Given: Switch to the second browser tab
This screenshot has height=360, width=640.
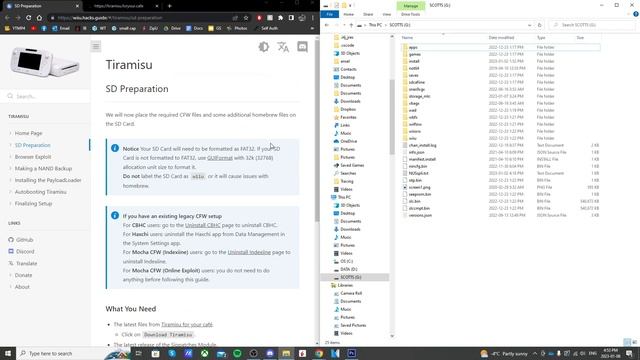Looking at the screenshot, I should coord(121,6).
